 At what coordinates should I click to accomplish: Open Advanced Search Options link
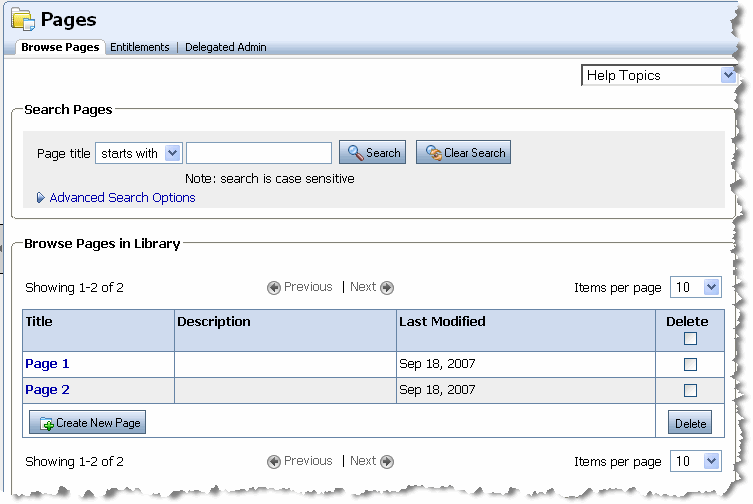[x=122, y=197]
